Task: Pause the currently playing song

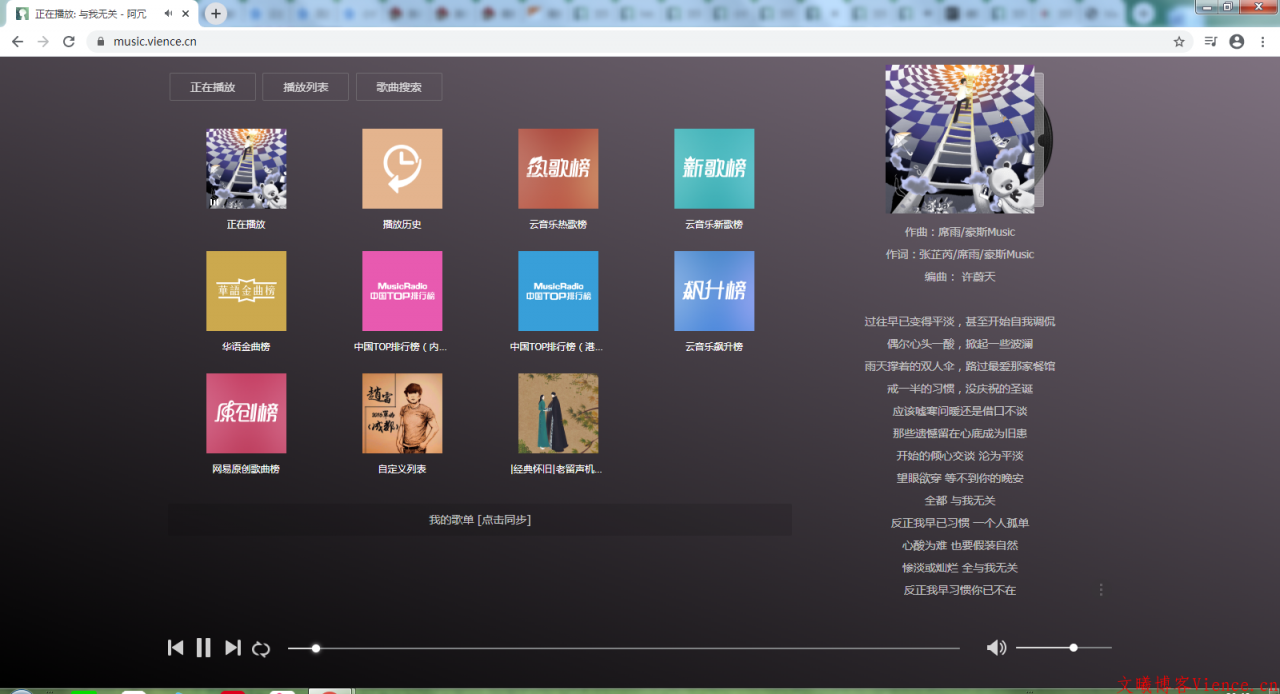Action: (204, 647)
